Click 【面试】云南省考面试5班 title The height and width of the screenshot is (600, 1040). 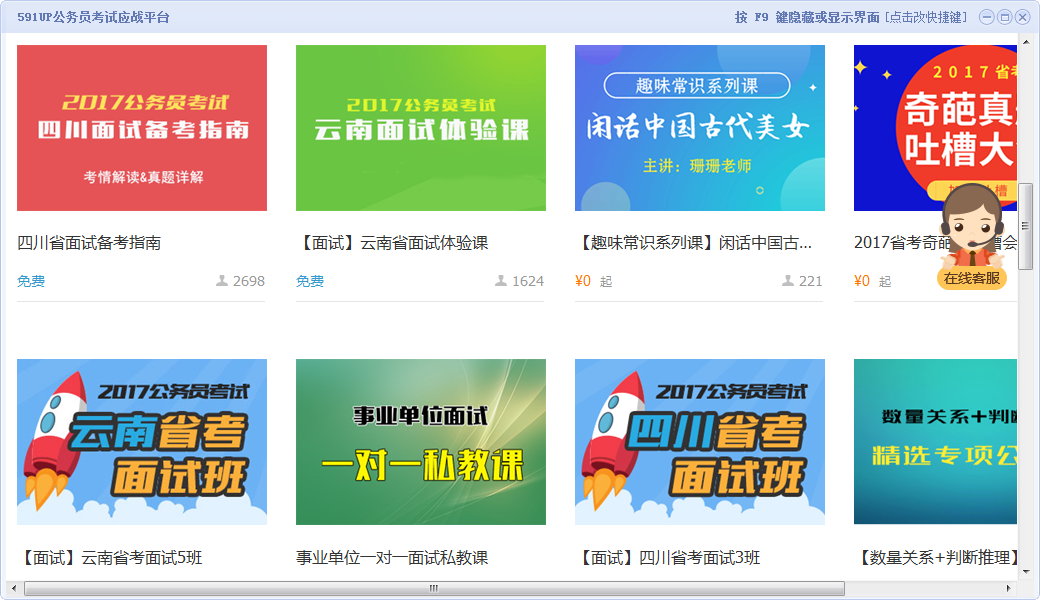pos(110,558)
